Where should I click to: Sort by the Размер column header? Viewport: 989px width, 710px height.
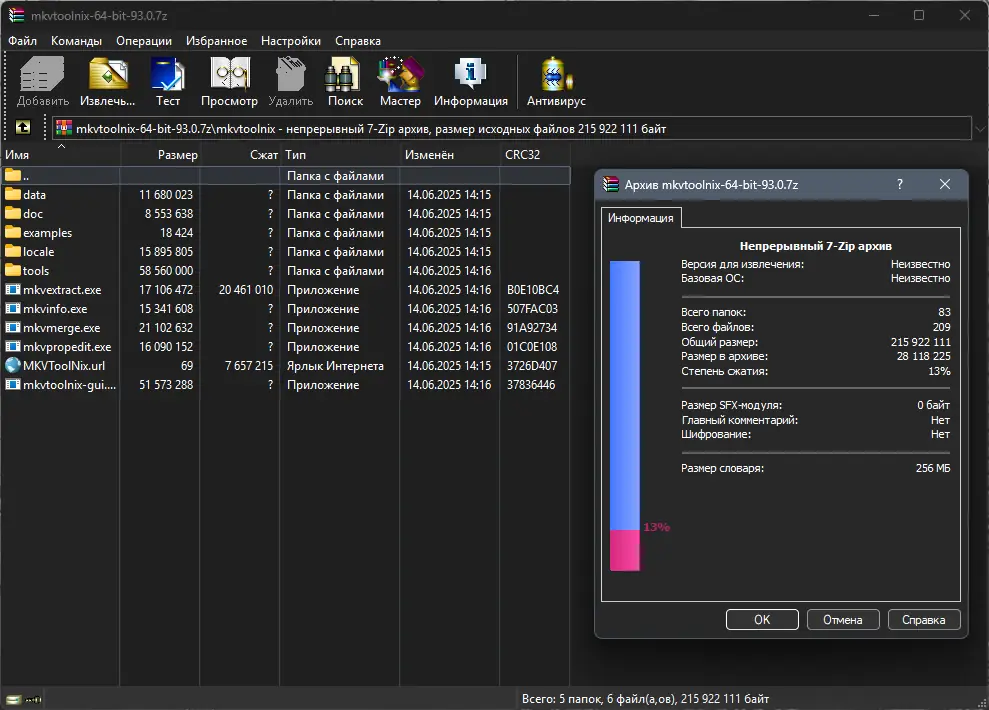tap(177, 155)
